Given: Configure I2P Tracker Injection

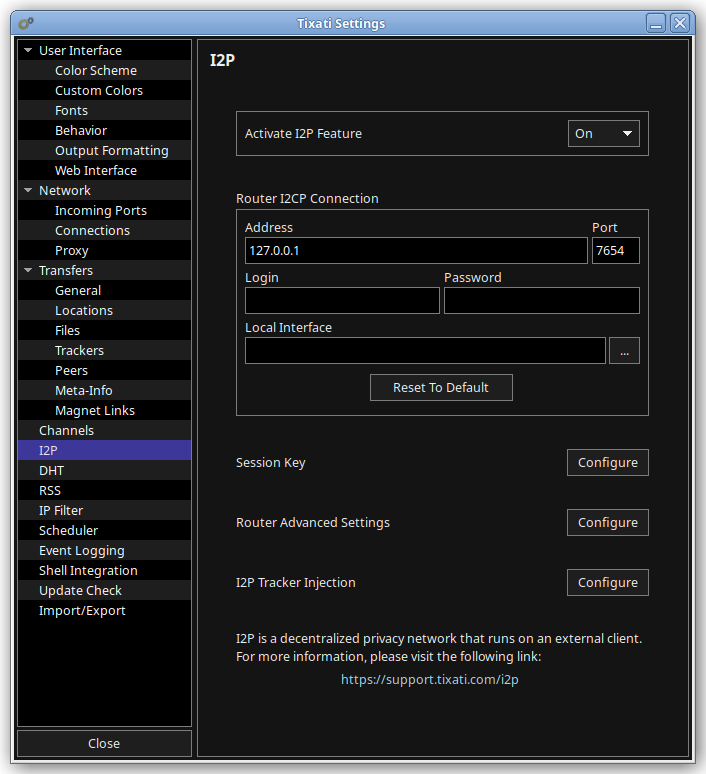Looking at the screenshot, I should (608, 582).
